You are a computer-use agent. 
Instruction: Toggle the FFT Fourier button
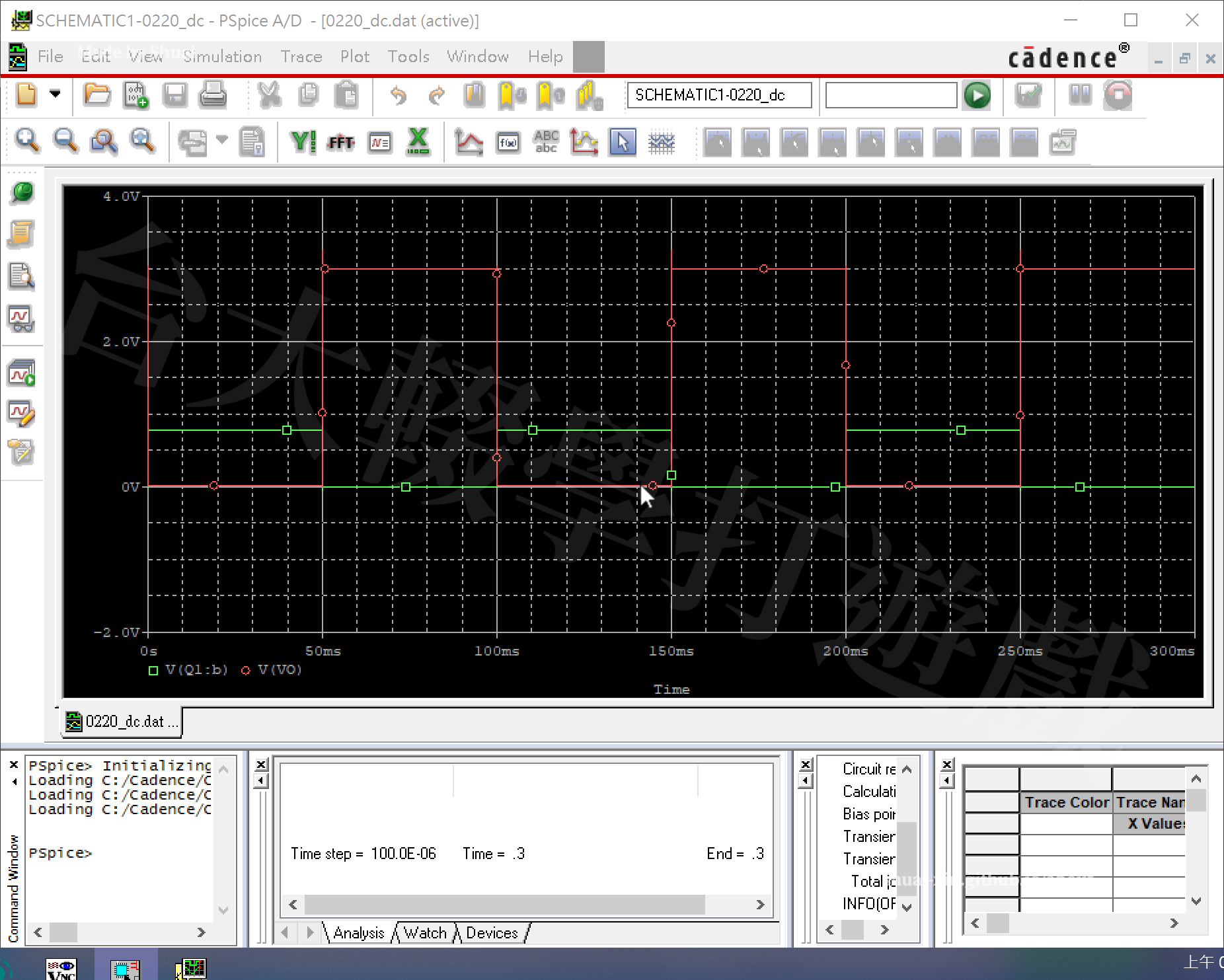(x=341, y=141)
